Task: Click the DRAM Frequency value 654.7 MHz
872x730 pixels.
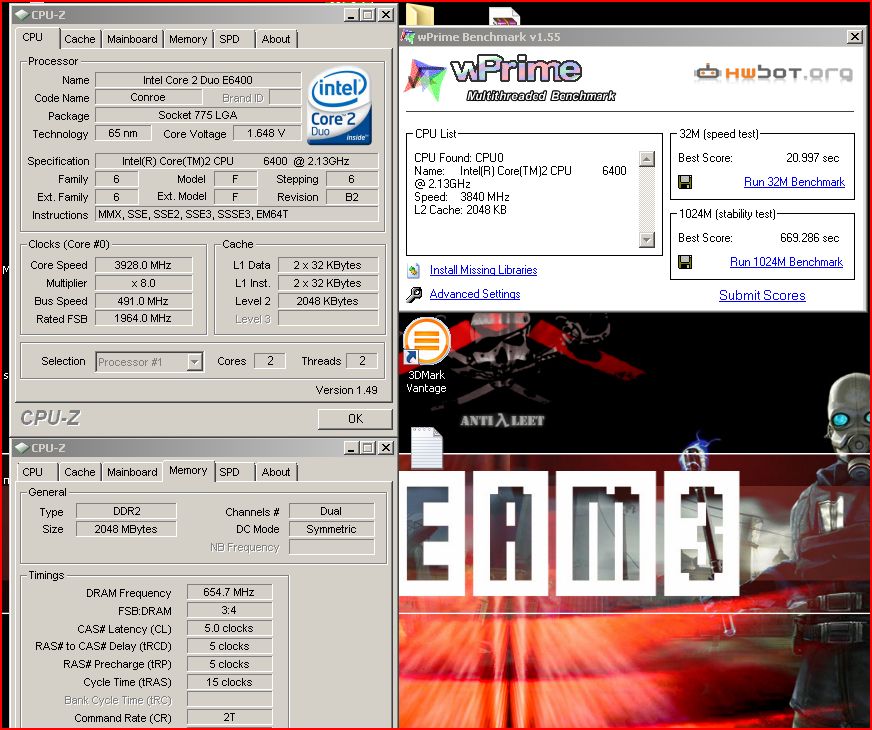Action: 229,592
